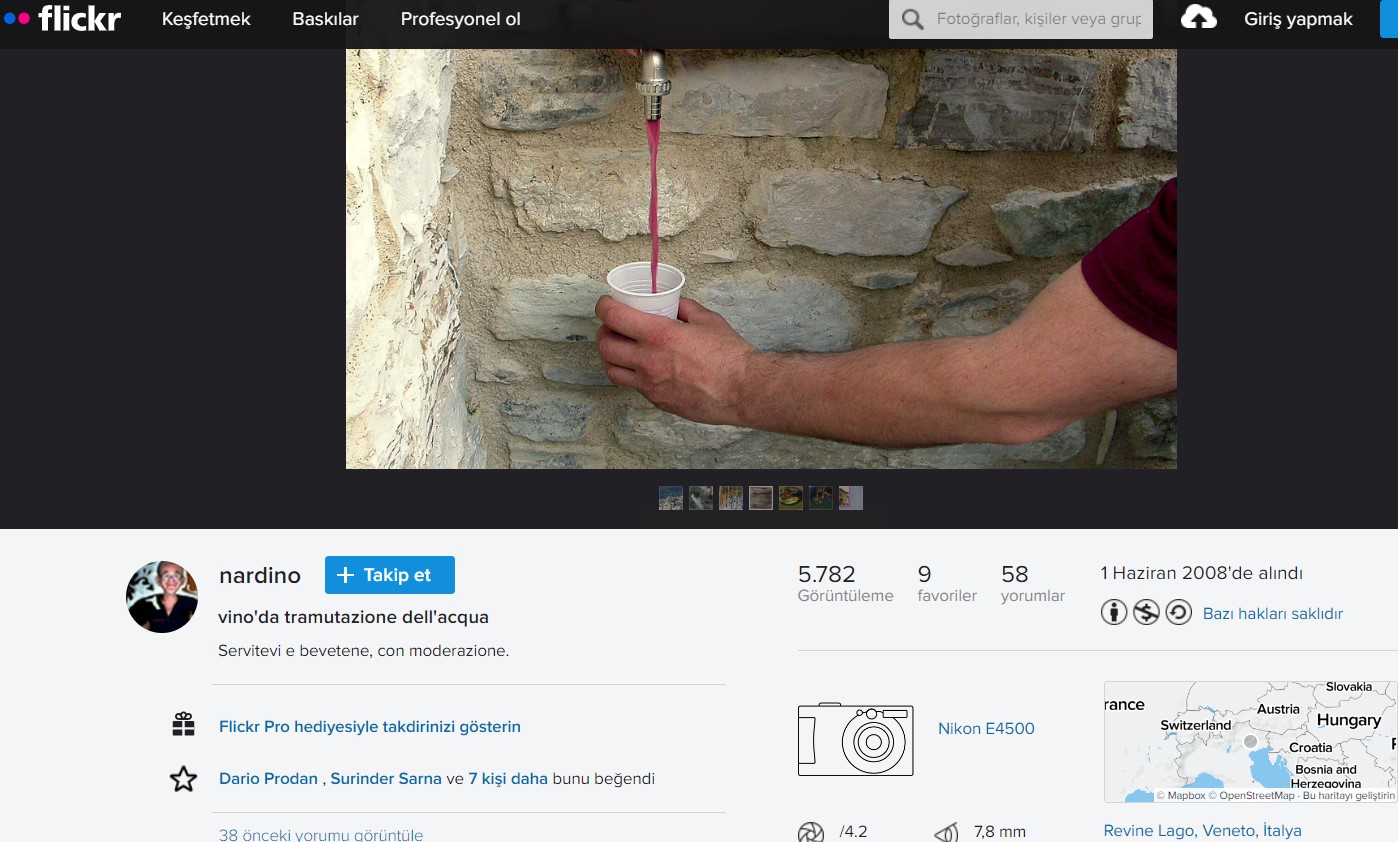The image size is (1398, 842).
Task: Select first thumbnail in photo strip
Action: pyautogui.click(x=671, y=498)
